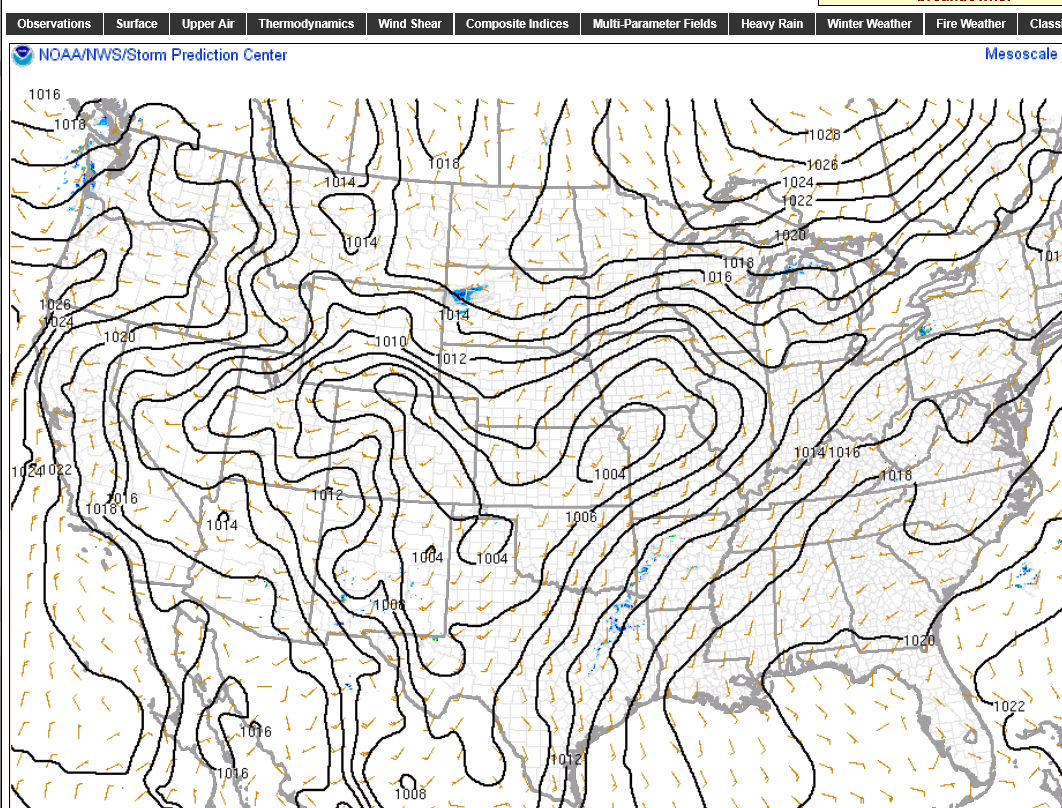Click the 1024 label near the Great Lakes
The width and height of the screenshot is (1062, 808).
(x=797, y=182)
